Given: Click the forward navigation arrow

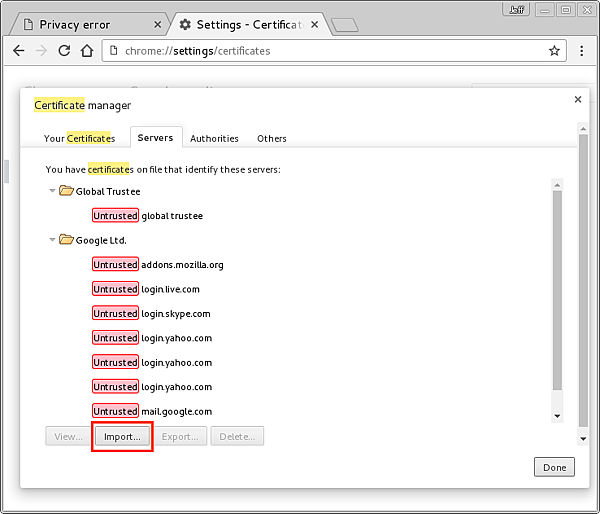Looking at the screenshot, I should pos(41,51).
